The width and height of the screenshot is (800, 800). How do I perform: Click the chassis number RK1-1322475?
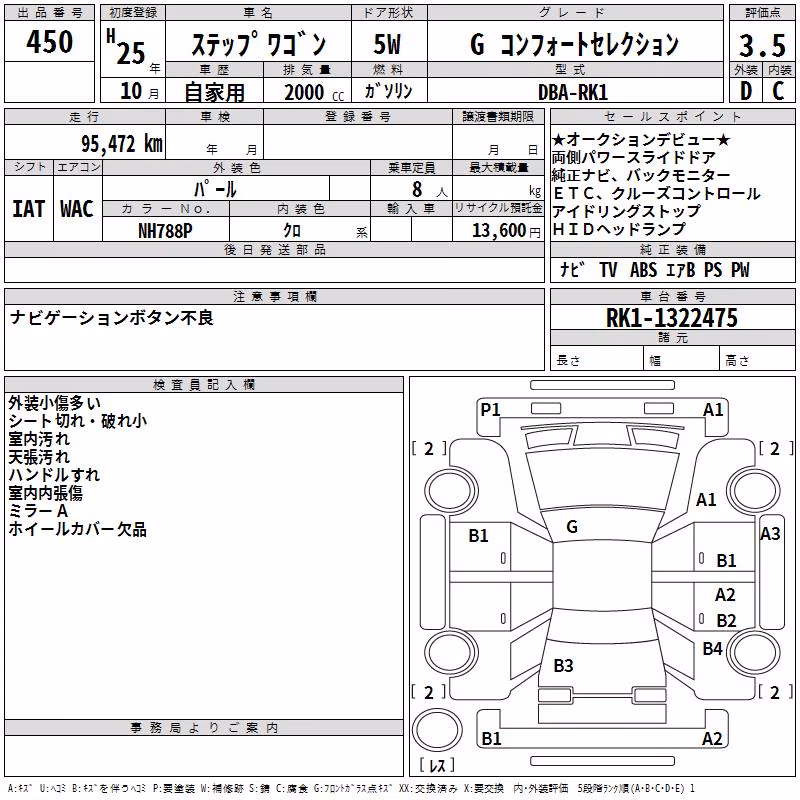[671, 318]
